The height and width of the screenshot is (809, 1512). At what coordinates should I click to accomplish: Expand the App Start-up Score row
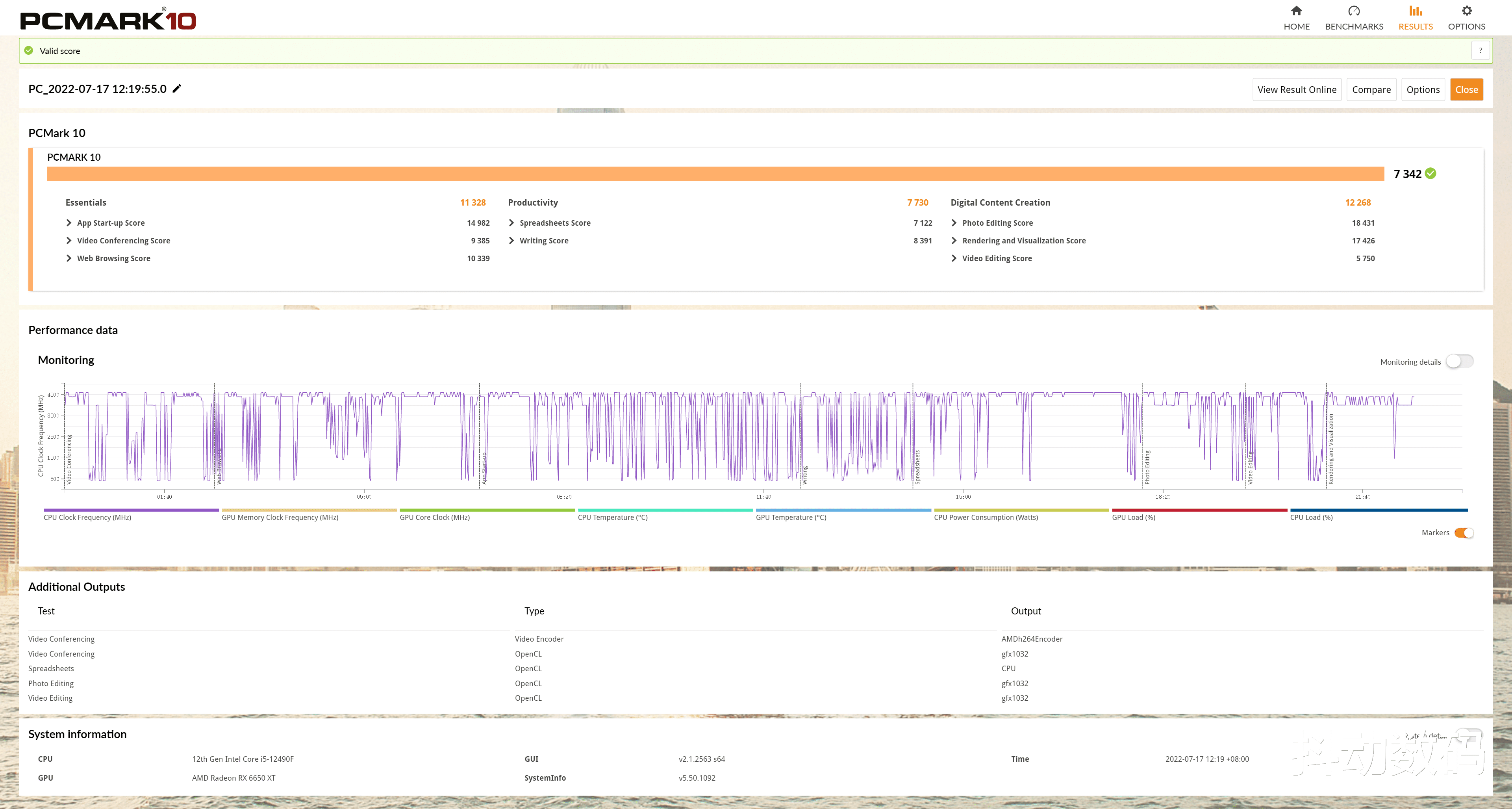[69, 223]
